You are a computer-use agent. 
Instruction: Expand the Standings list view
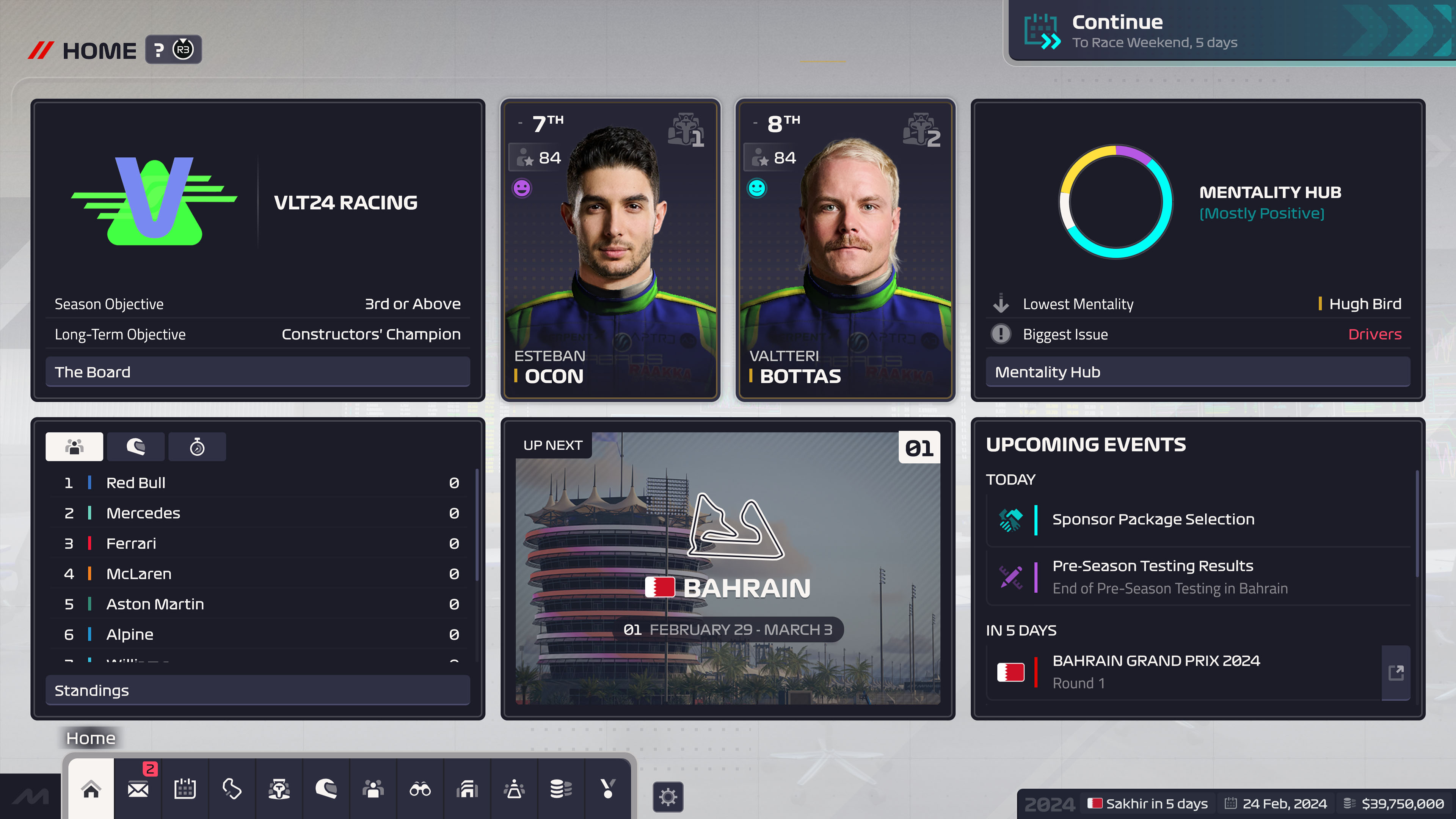257,689
